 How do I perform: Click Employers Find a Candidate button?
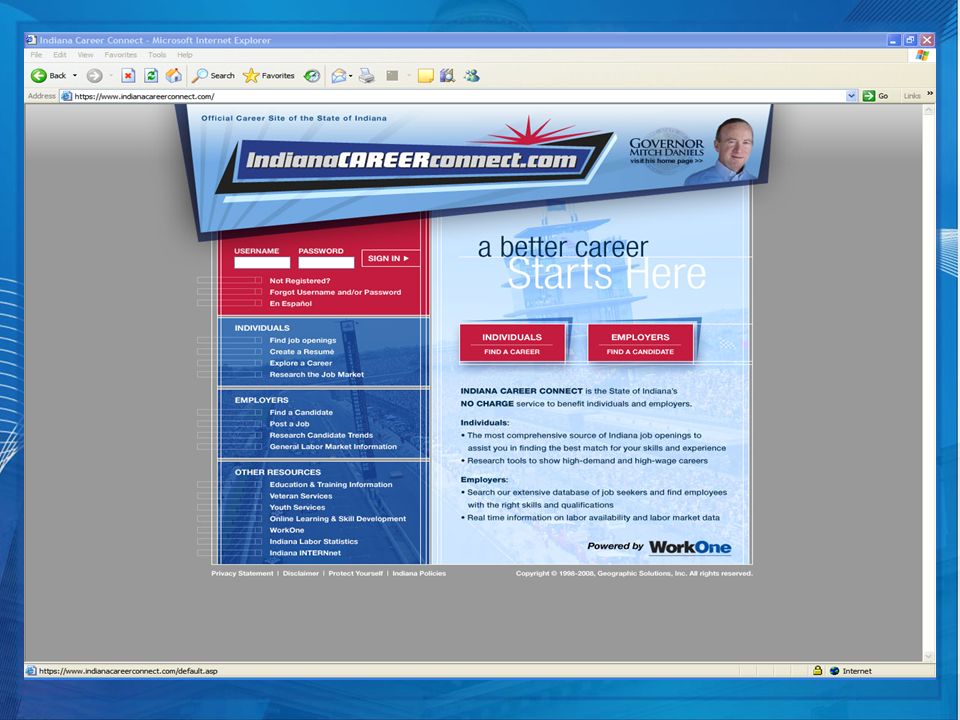640,343
